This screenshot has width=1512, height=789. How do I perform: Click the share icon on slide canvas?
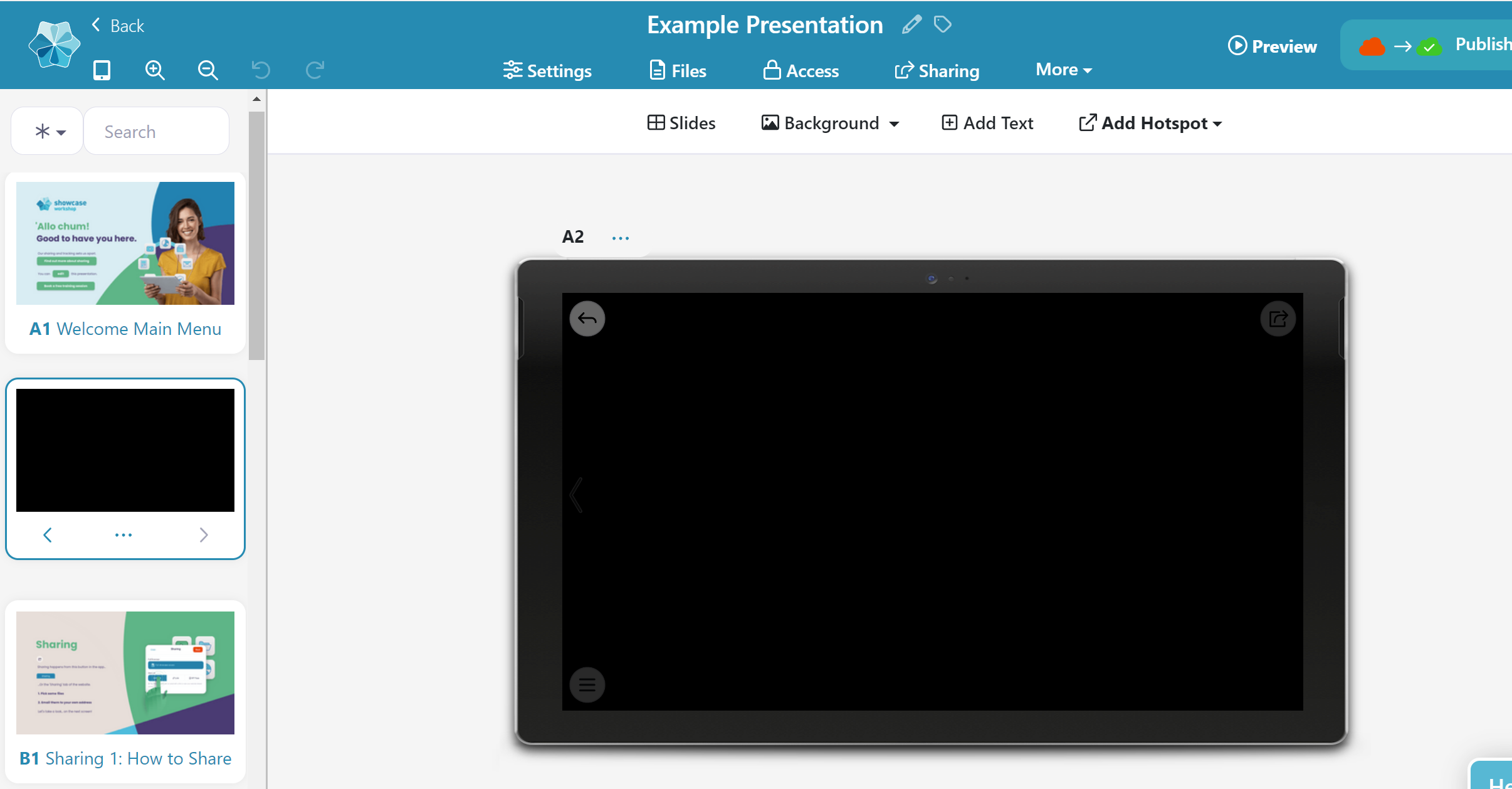point(1278,319)
